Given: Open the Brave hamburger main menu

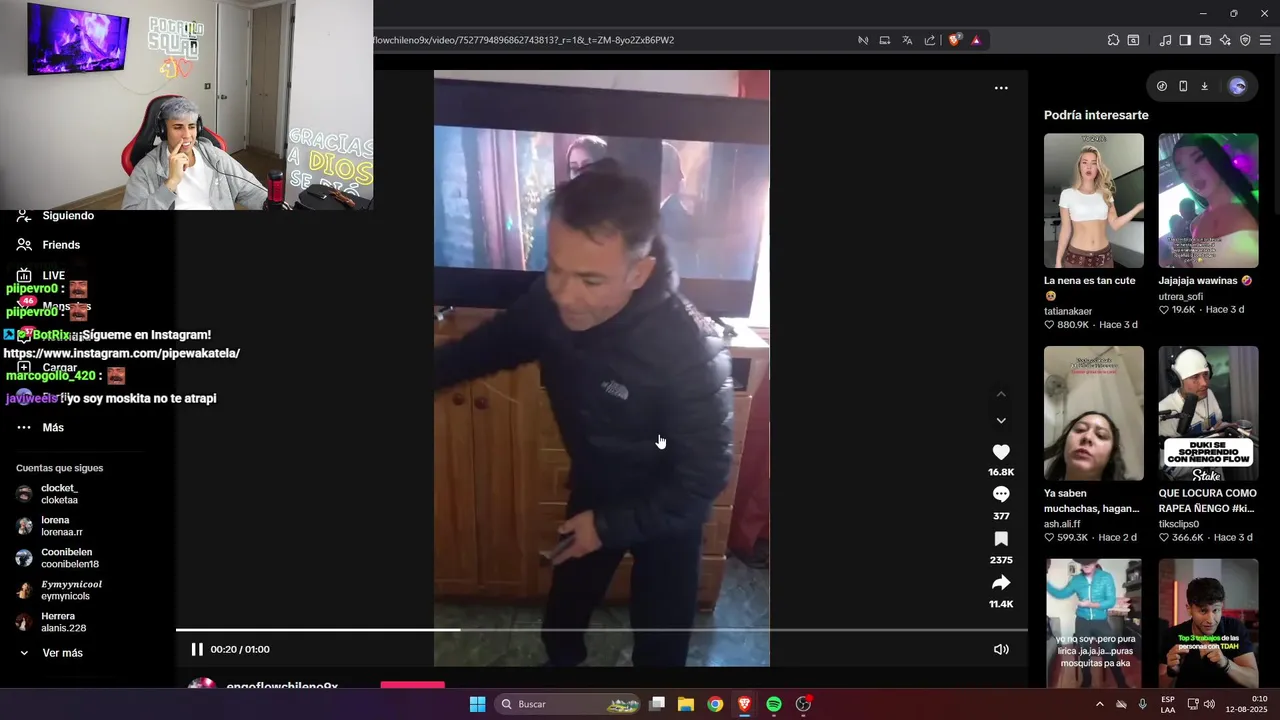Looking at the screenshot, I should tap(1265, 40).
